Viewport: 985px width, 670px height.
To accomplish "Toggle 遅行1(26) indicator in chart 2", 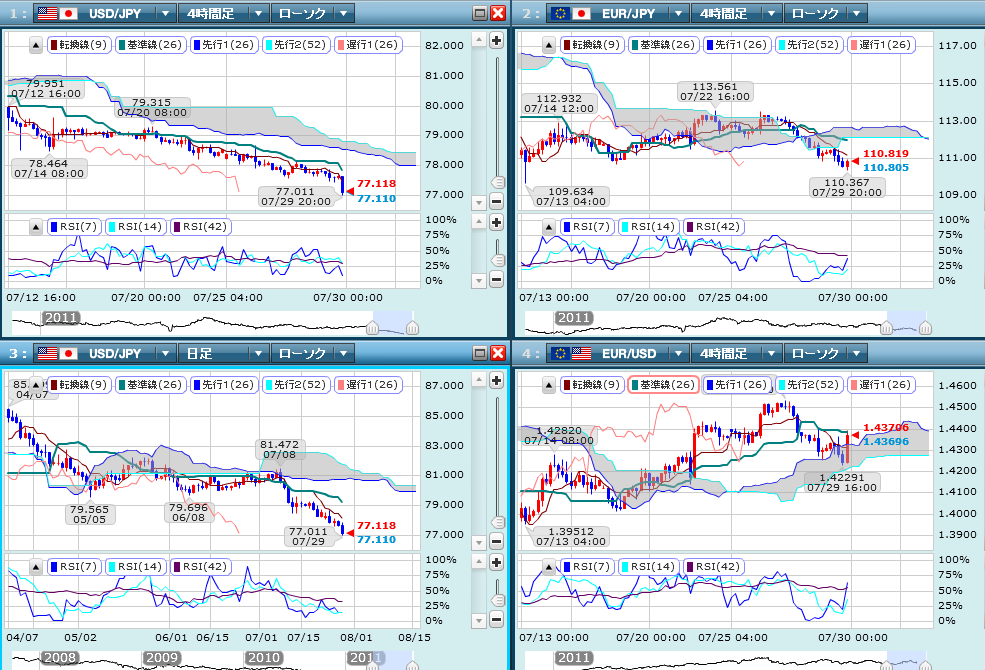I will (881, 45).
